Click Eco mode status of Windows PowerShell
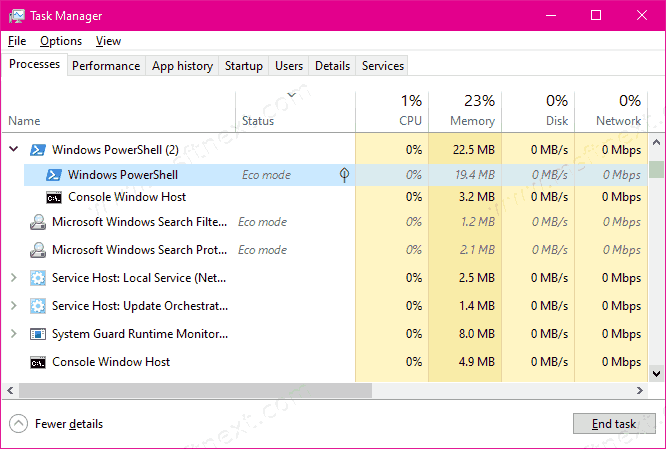The width and height of the screenshot is (666, 449). click(266, 175)
